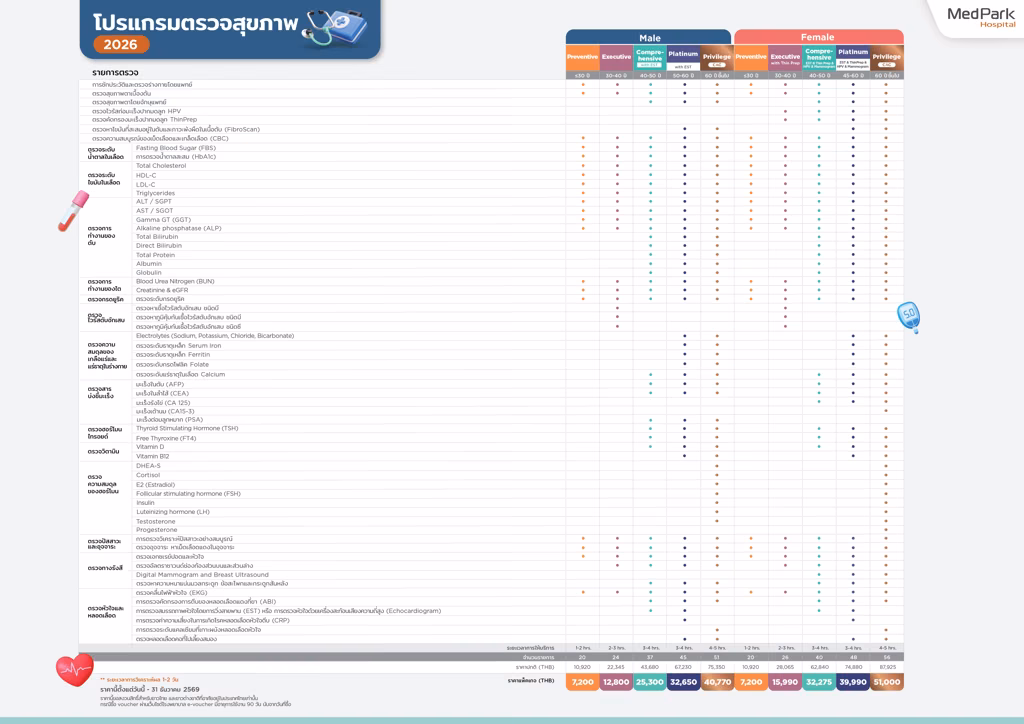Select the Female Executive column header
The width and height of the screenshot is (1024, 724).
pyautogui.click(x=785, y=57)
